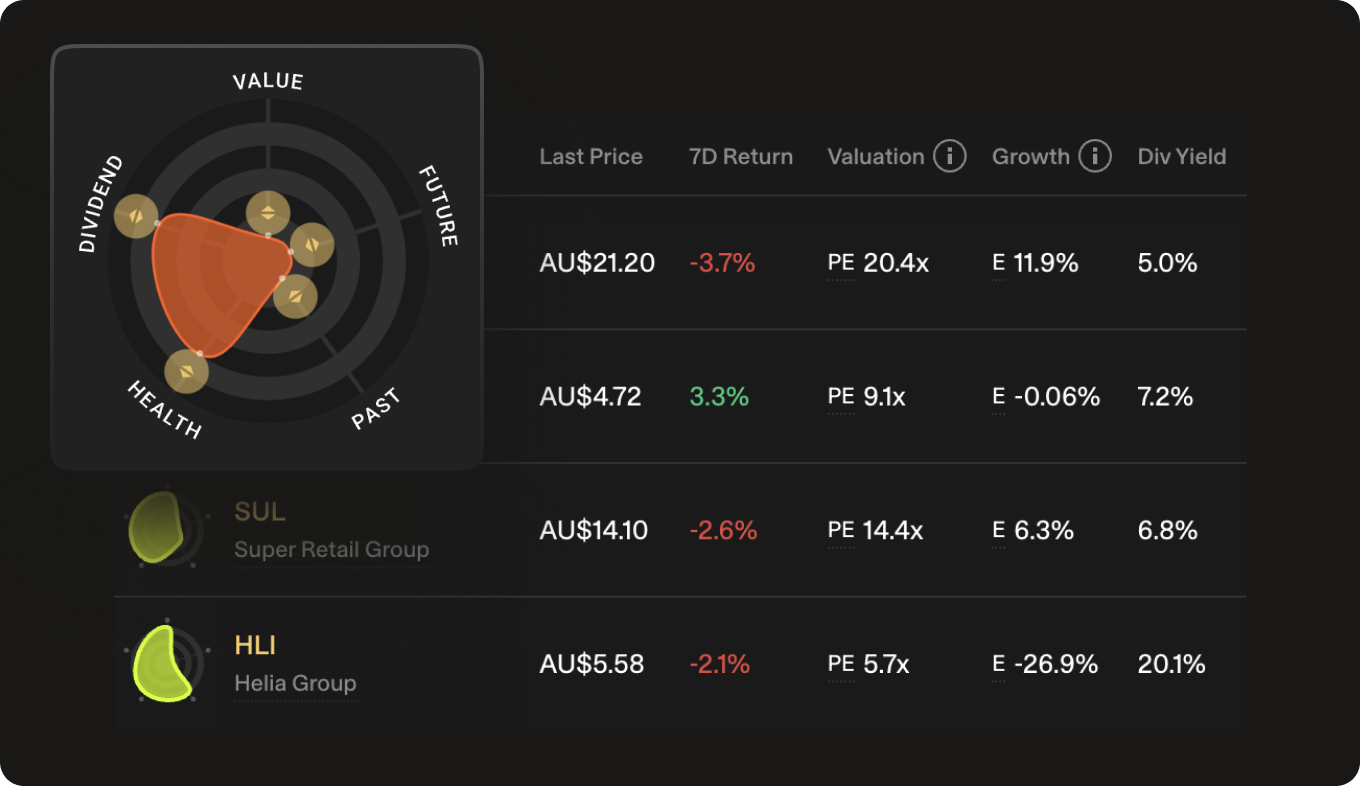Select the coin marker near the Dividend axis
The image size is (1360, 786).
pyautogui.click(x=136, y=216)
